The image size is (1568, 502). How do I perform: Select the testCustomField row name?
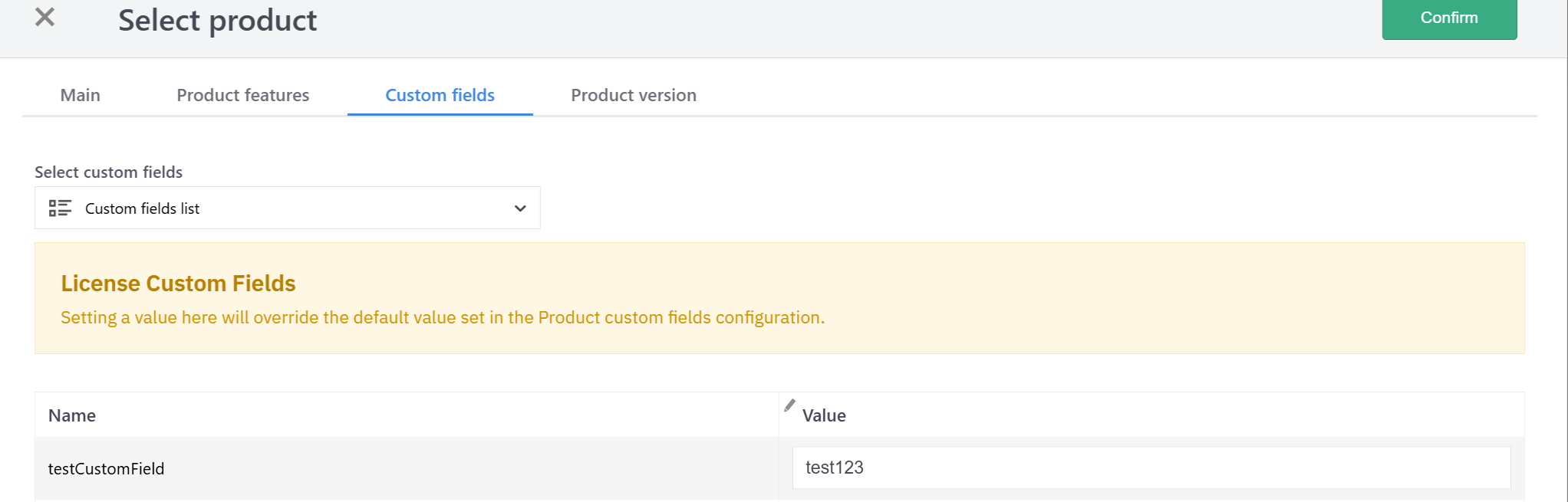pyautogui.click(x=106, y=469)
